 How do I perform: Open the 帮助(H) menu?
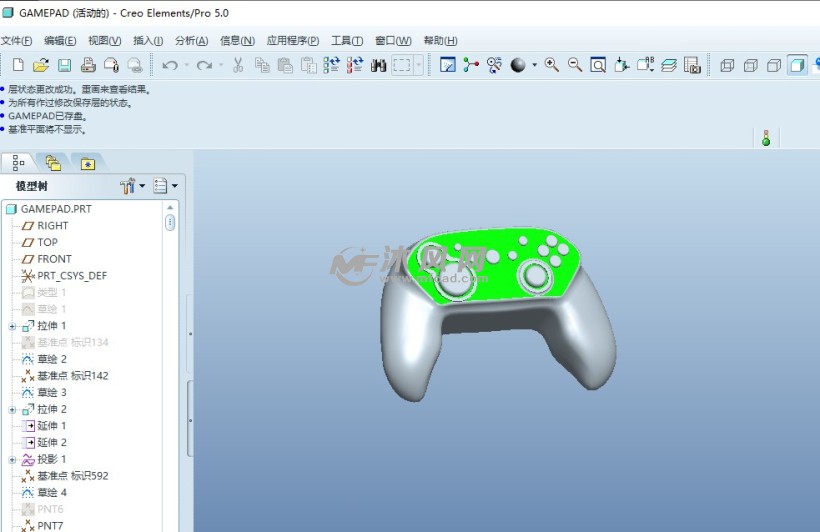pyautogui.click(x=440, y=41)
